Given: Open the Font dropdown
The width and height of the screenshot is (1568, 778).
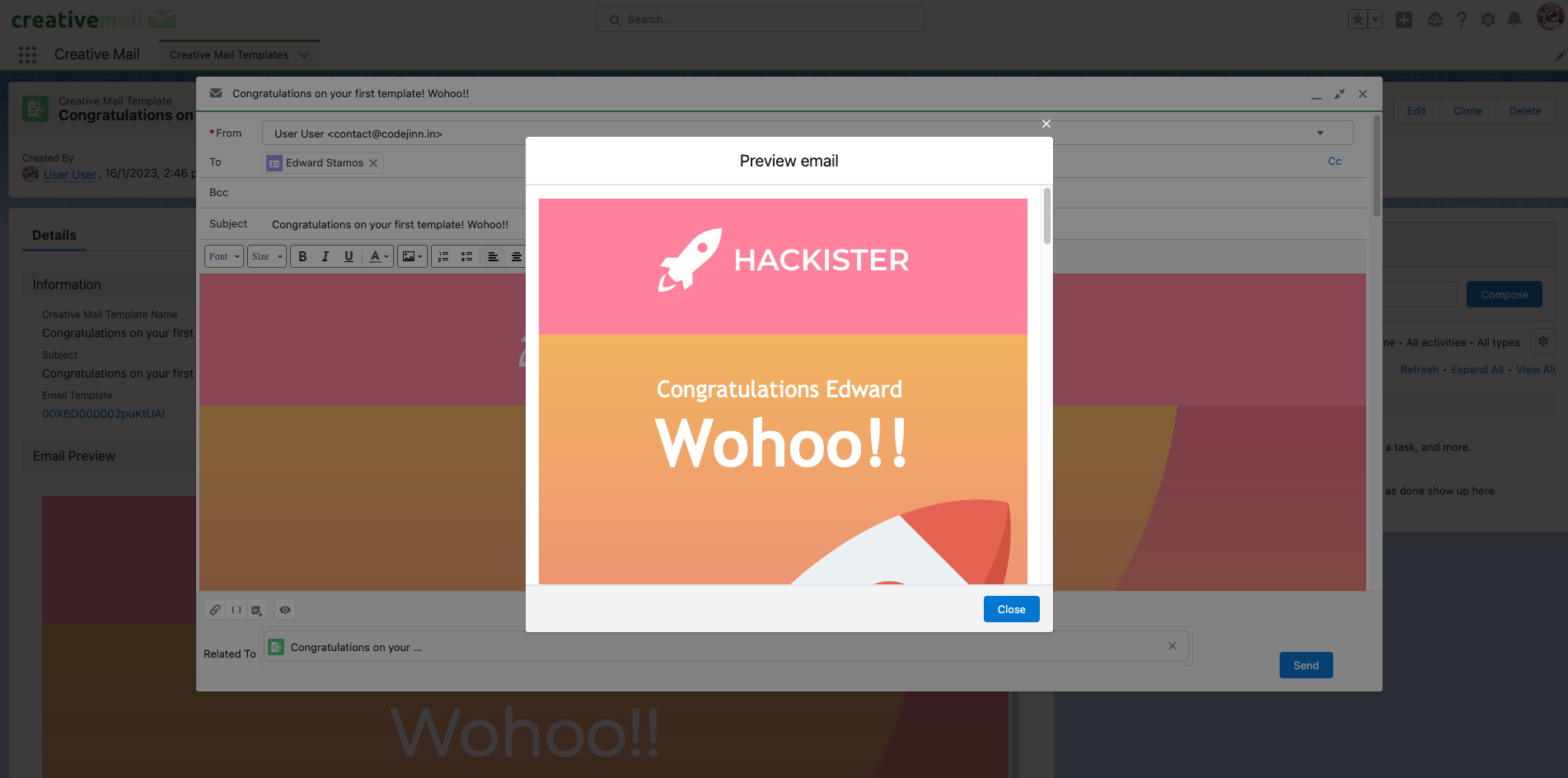Looking at the screenshot, I should [x=223, y=256].
